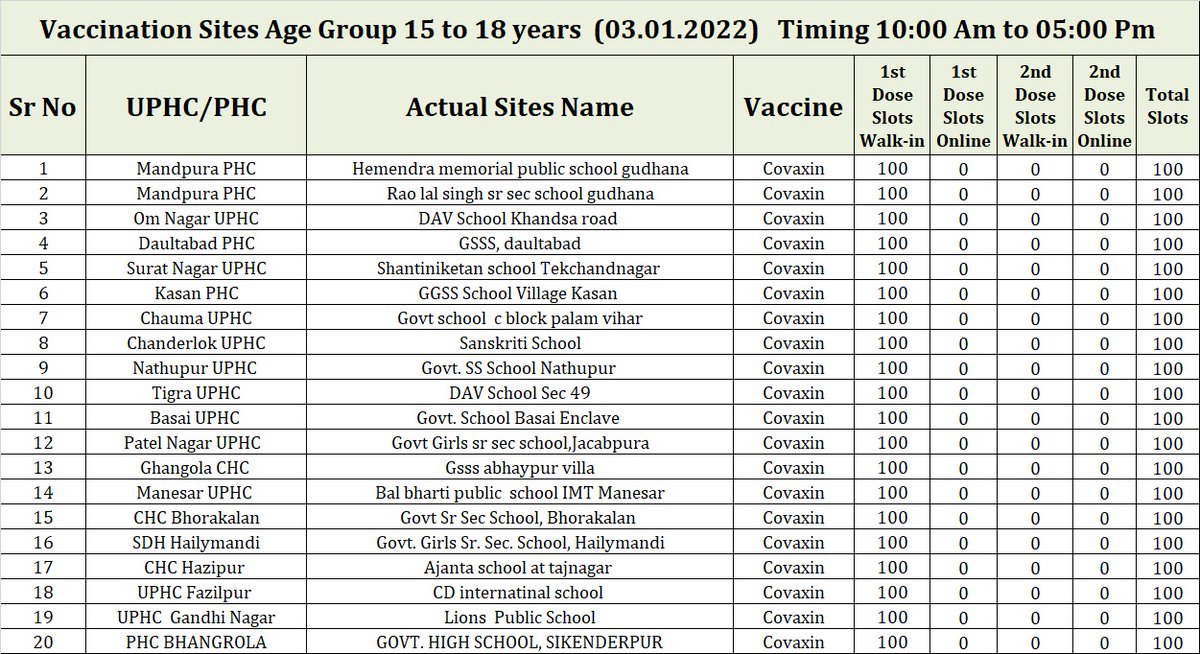This screenshot has width=1200, height=654.
Task: Select 'Tigra UPHC' cell
Action: pyautogui.click(x=196, y=394)
